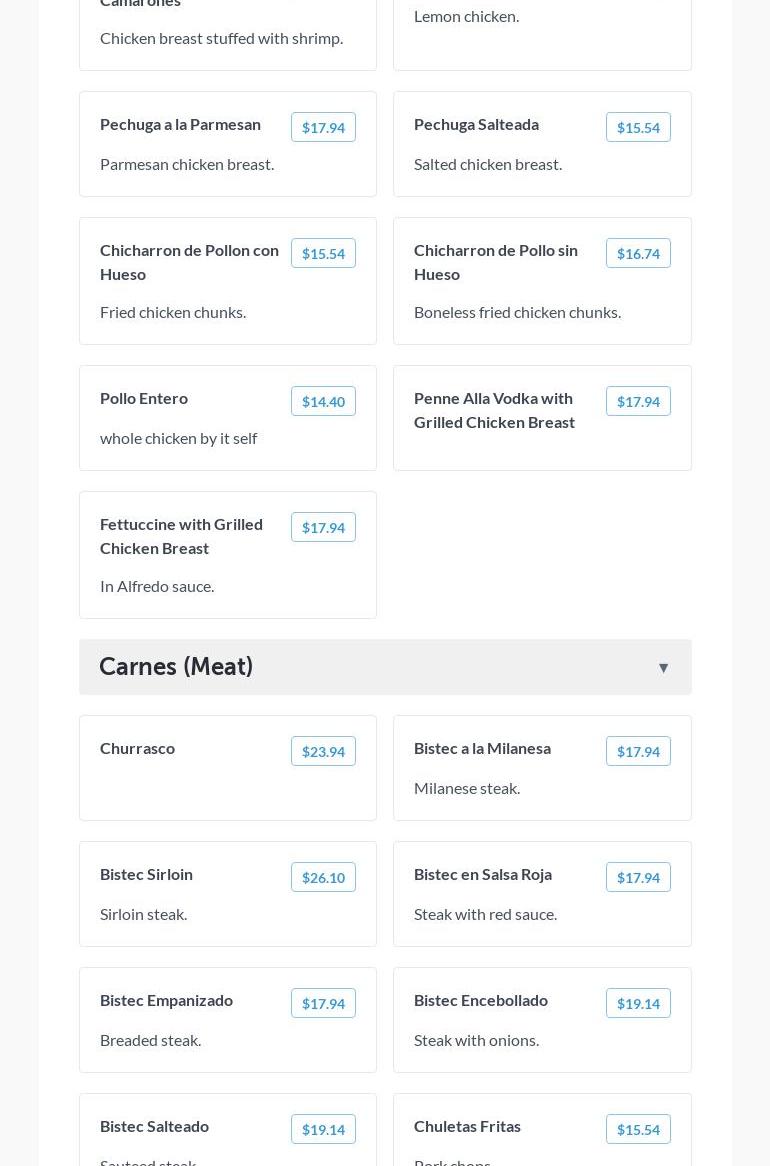Screen dimensions: 770x1166
Task: Add Fettuccine with Grilled Chicken Breast for $17.94
Action: 323,528
